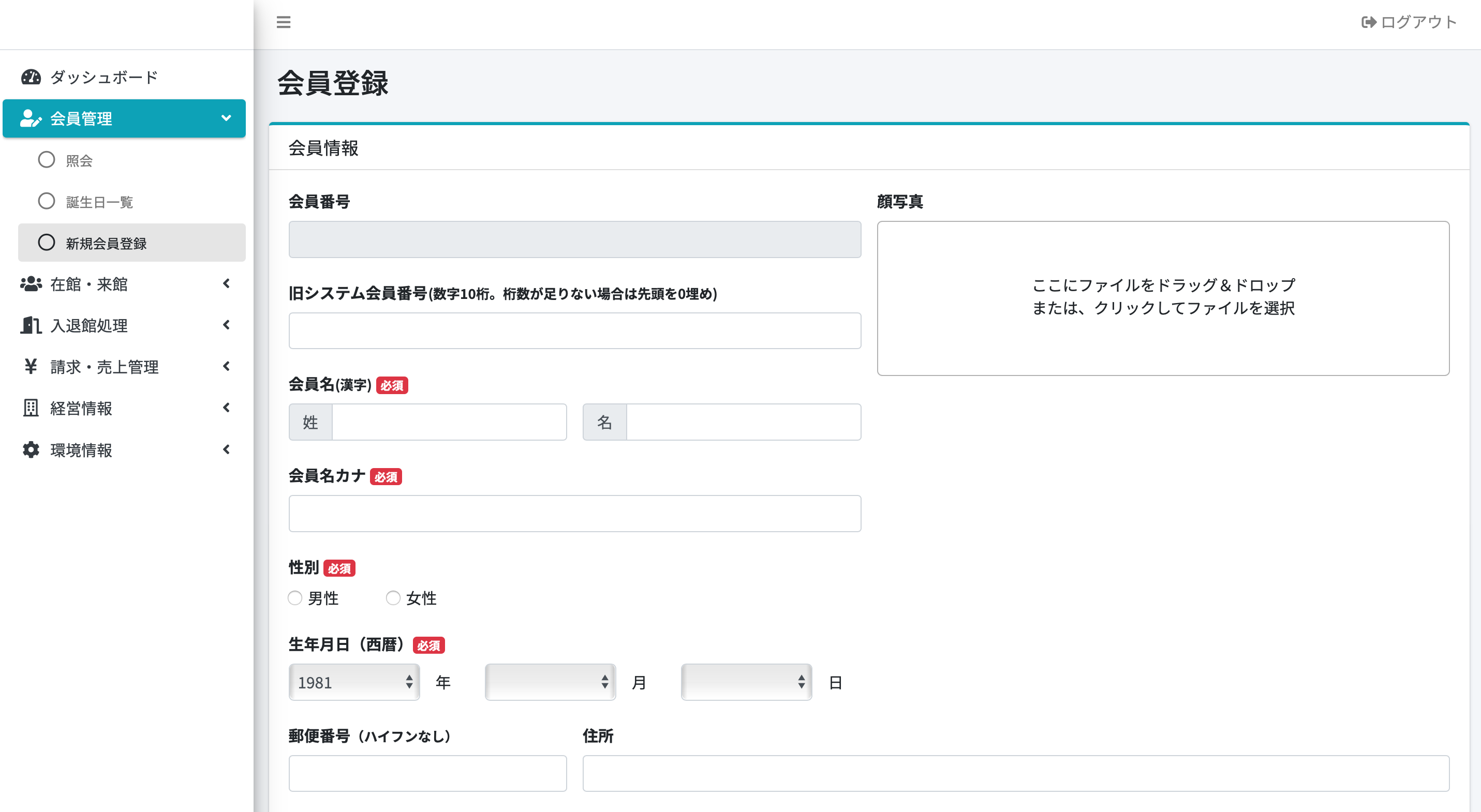Screen dimensions: 1481x812
Task: Select the 男性 radio button
Action: point(295,598)
